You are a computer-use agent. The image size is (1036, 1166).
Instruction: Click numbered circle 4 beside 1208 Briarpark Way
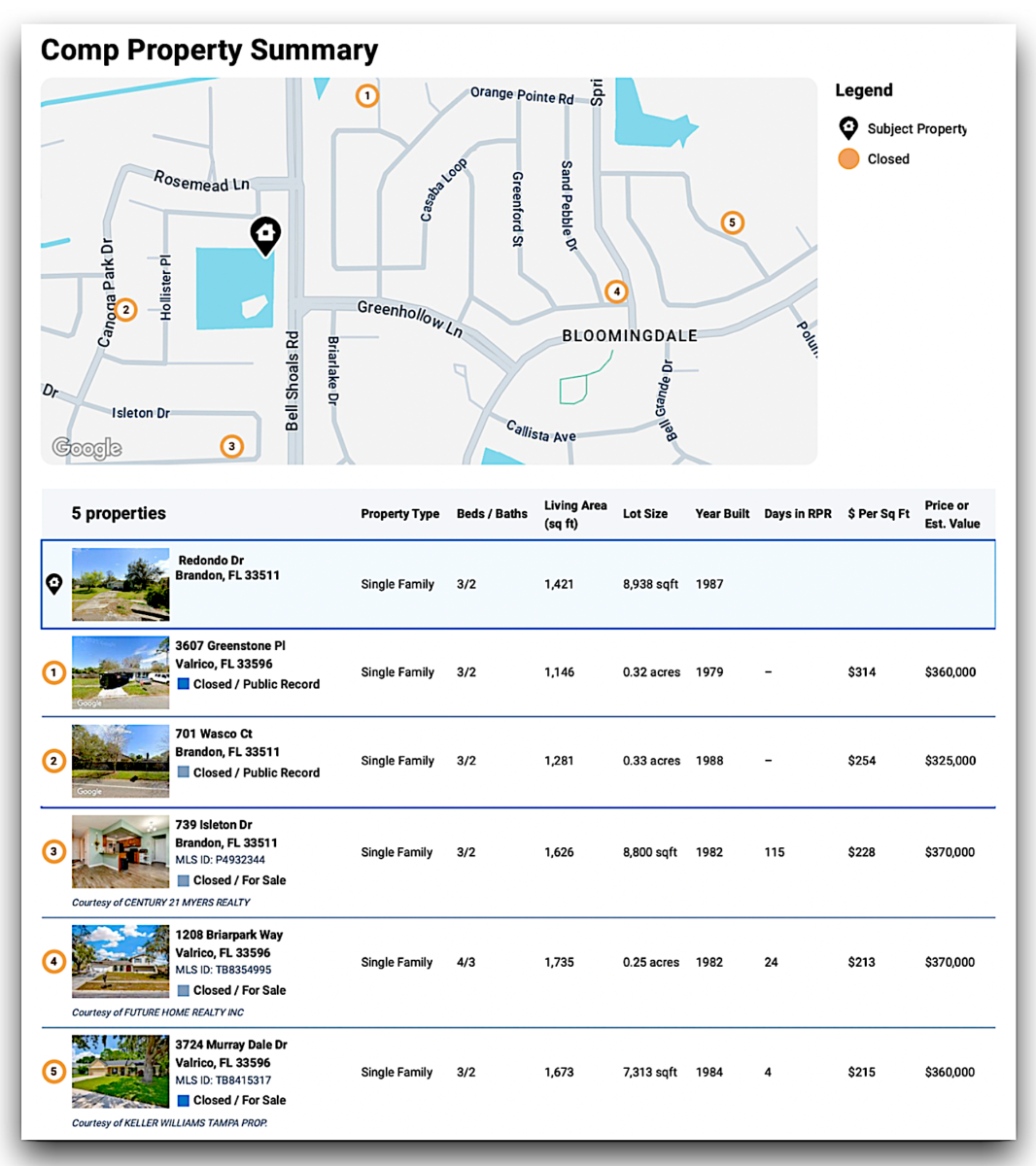tap(53, 962)
